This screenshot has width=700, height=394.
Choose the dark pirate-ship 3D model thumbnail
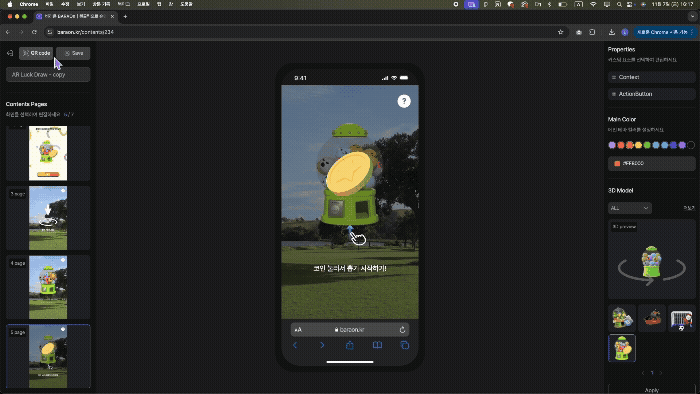click(x=652, y=318)
